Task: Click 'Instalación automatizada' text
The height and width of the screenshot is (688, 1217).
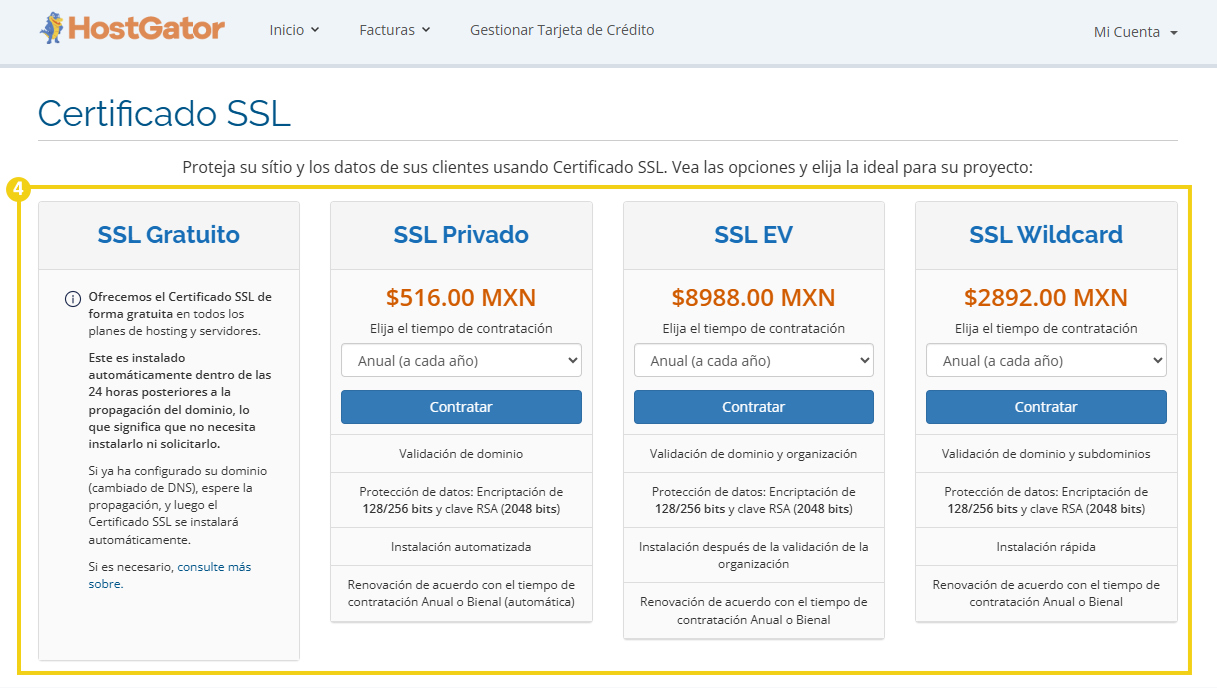Action: coord(461,547)
